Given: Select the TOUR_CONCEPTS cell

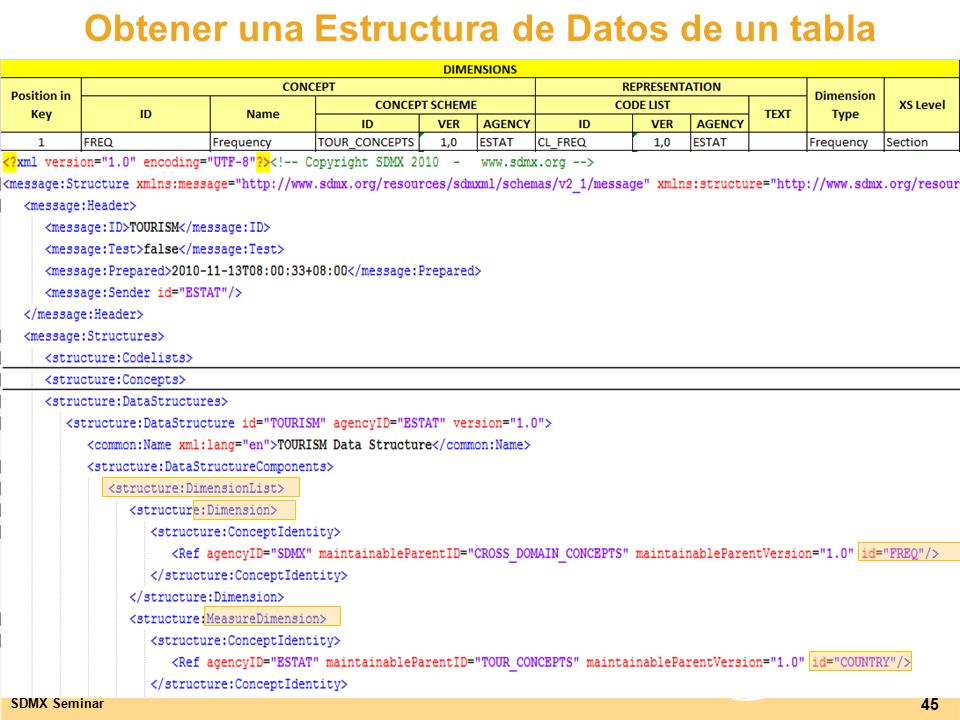Looking at the screenshot, I should [367, 142].
